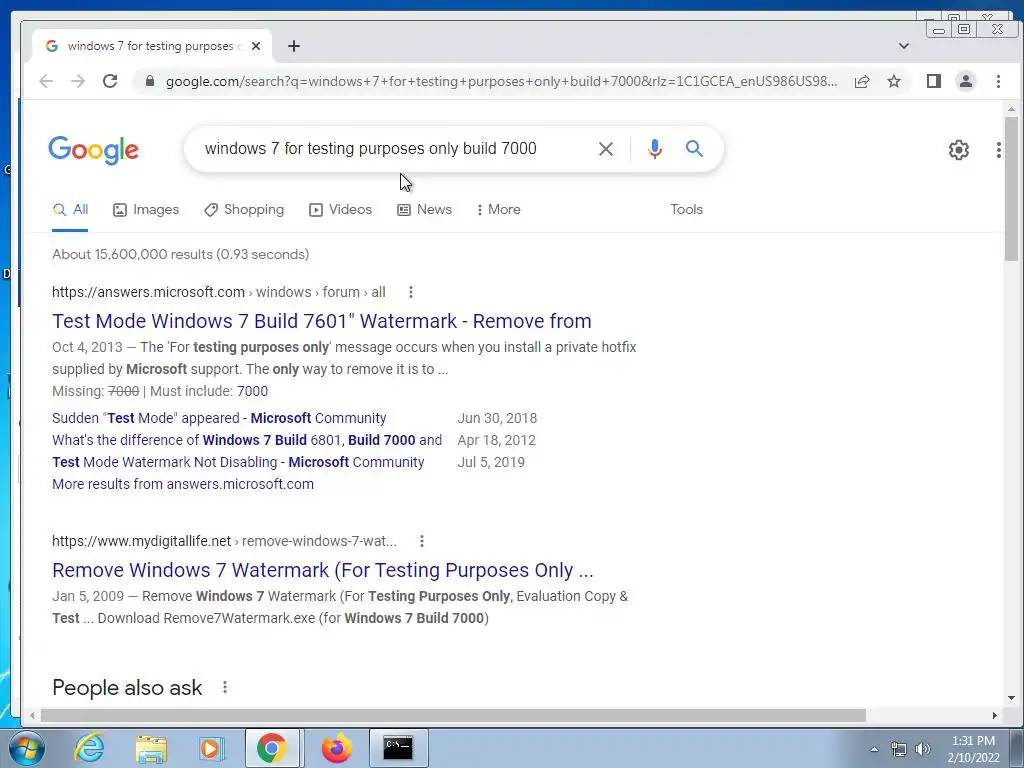Go to the Google logo homepage
1024x768 pixels.
tap(93, 150)
